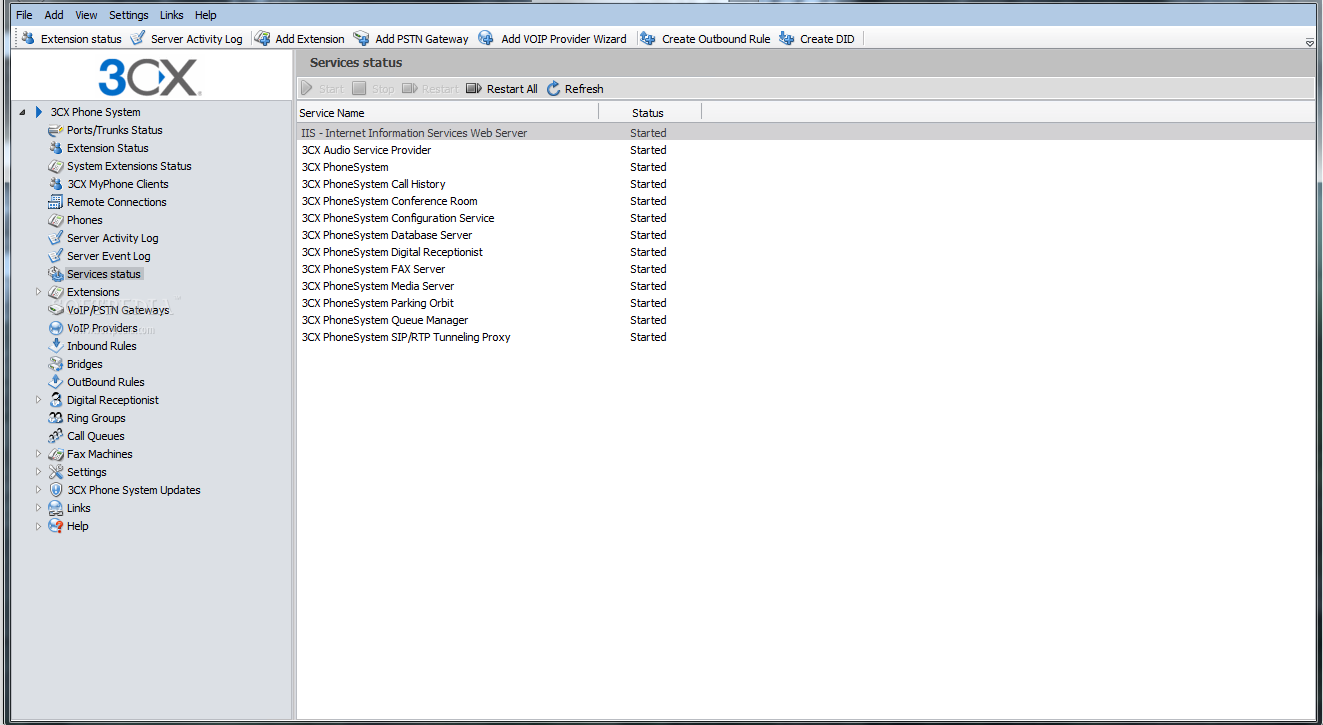Expand the Extensions tree node
The image size is (1323, 725).
coord(39,292)
